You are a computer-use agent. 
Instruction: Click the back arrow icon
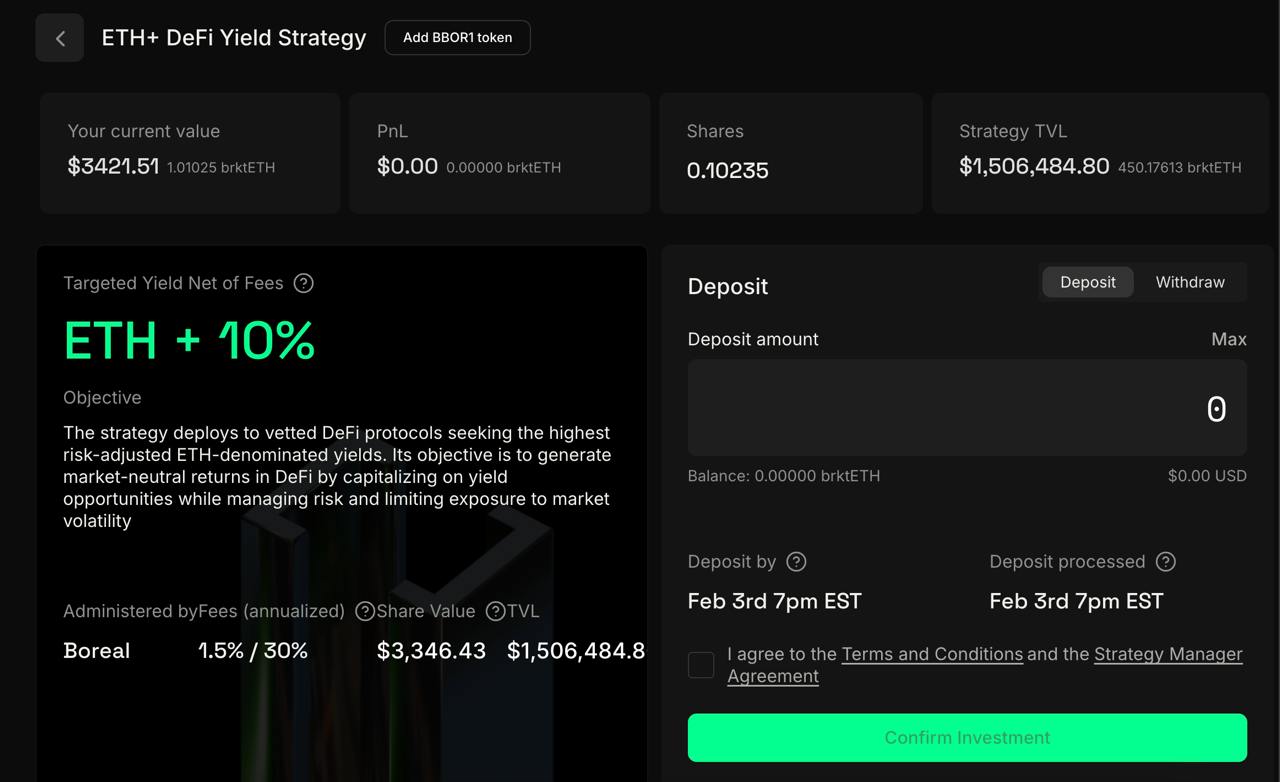60,38
